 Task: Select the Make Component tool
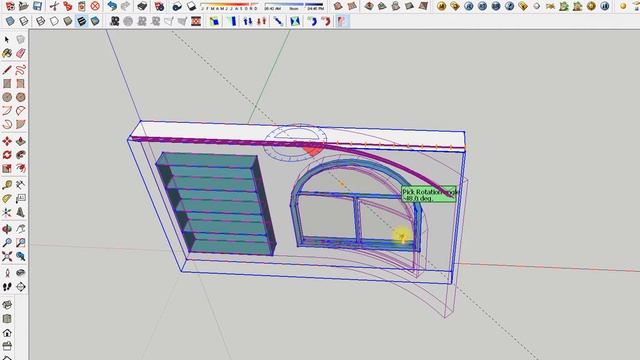(x=20, y=40)
